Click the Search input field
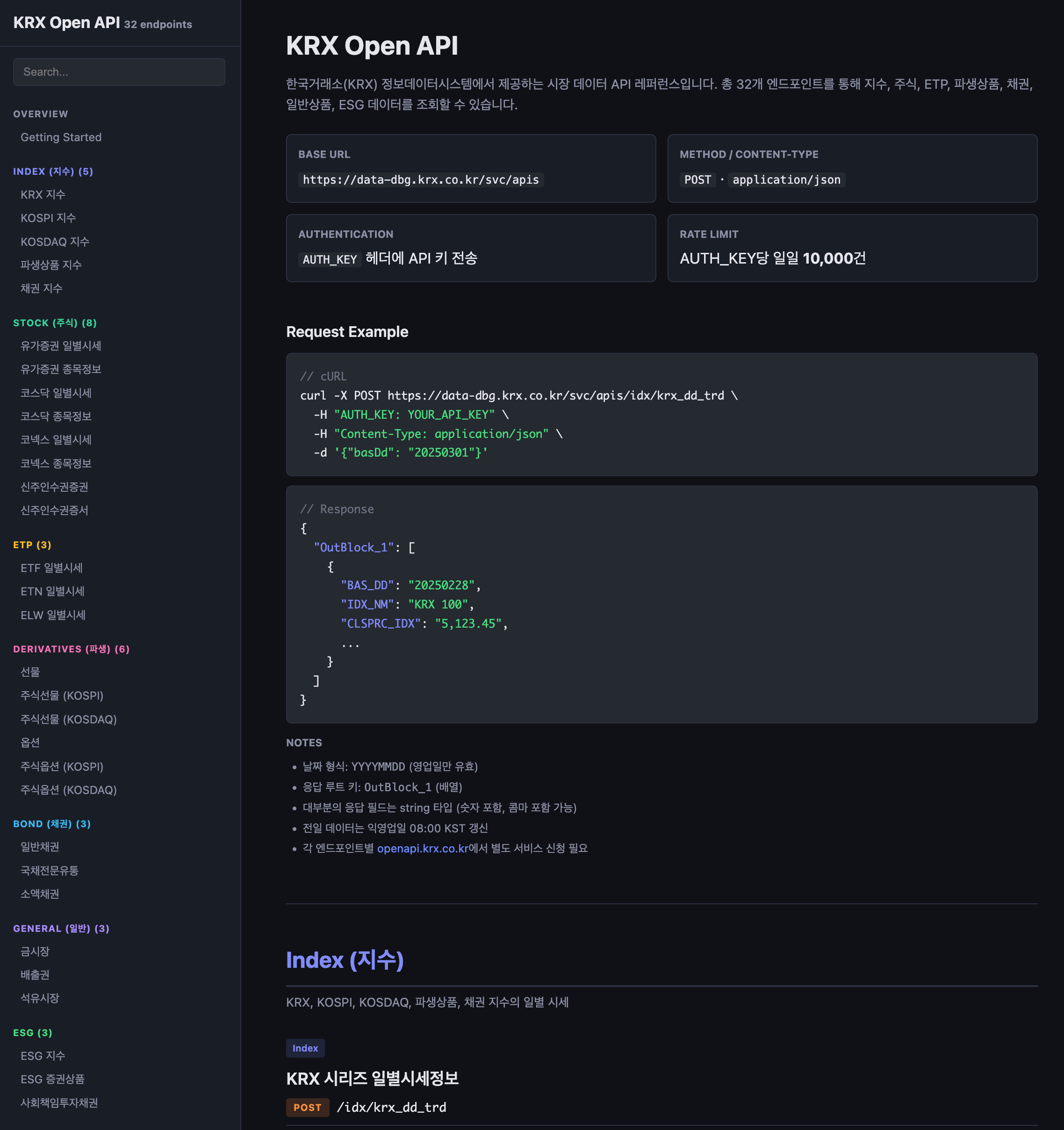 point(119,72)
